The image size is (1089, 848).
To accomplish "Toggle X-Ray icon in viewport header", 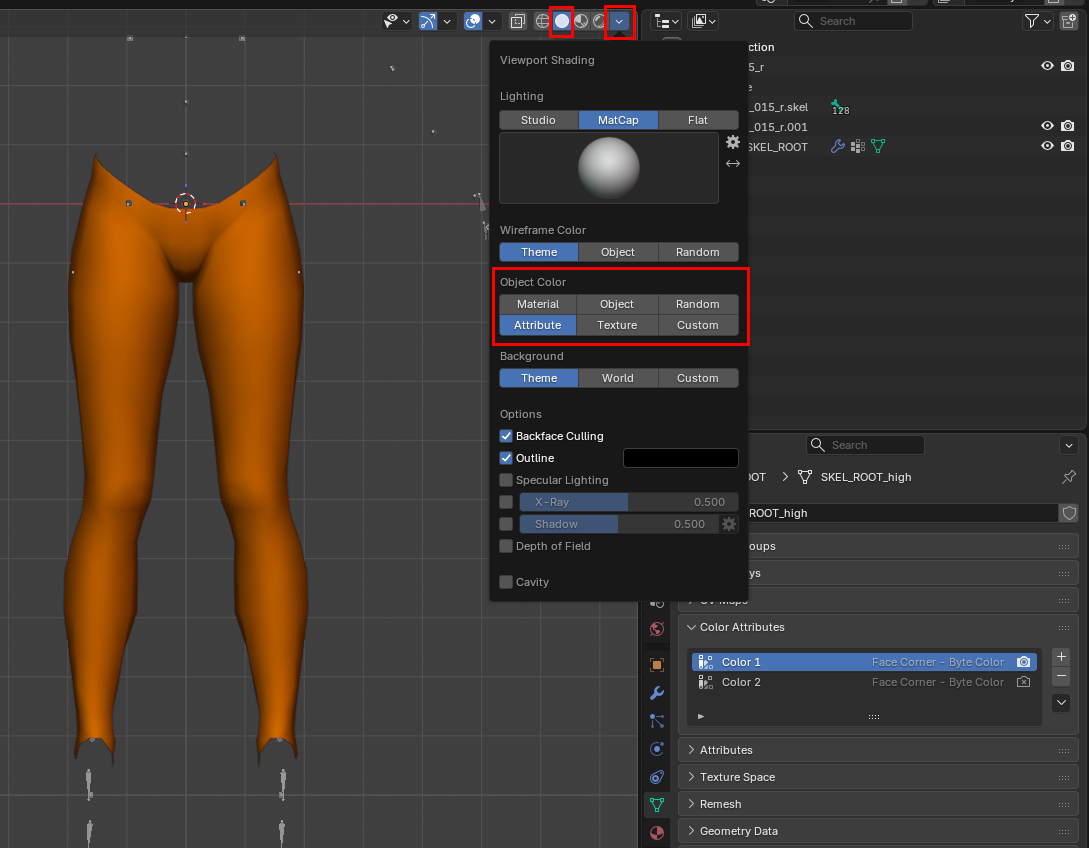I will click(x=517, y=22).
